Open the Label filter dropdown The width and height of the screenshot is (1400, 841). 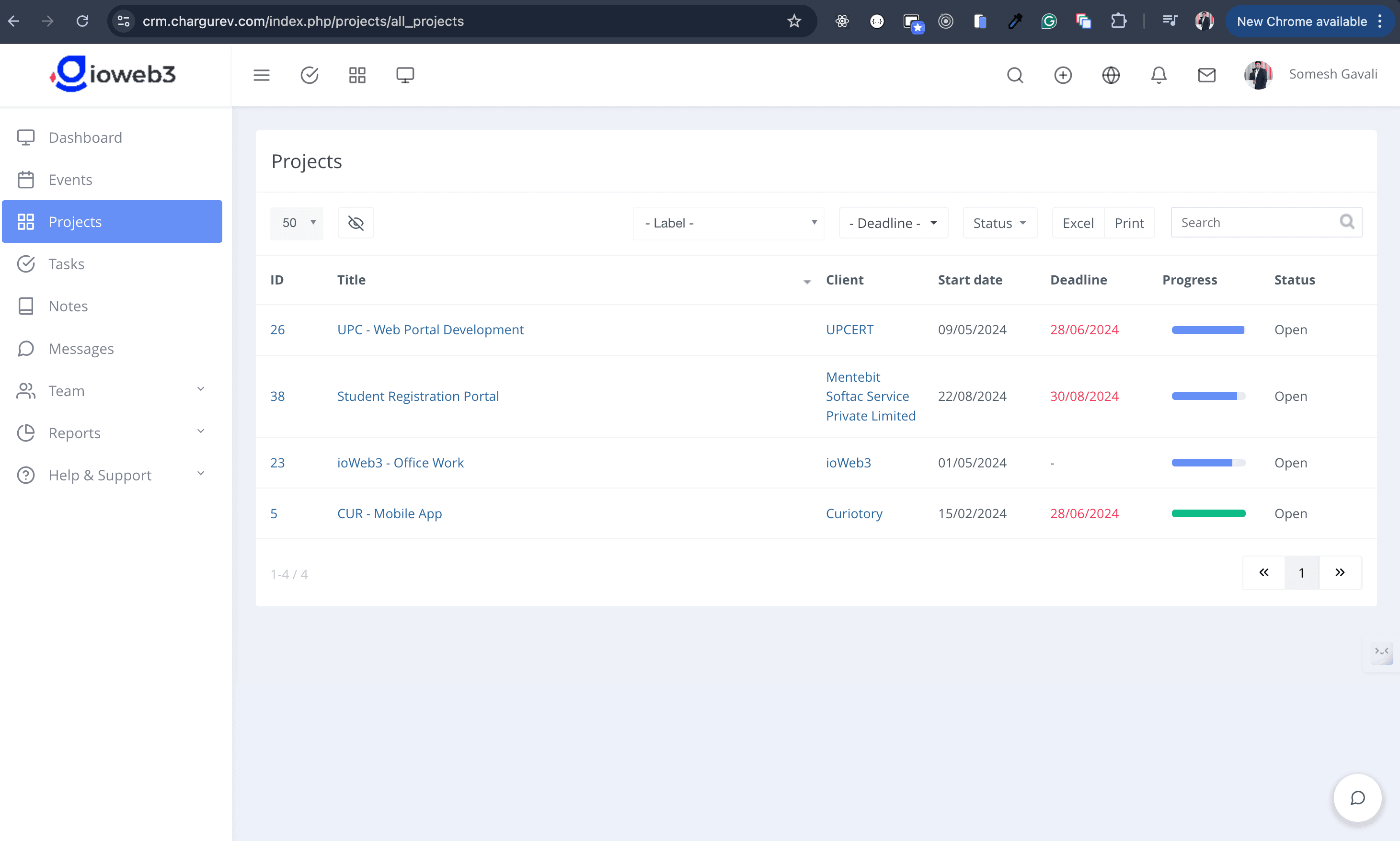click(728, 223)
